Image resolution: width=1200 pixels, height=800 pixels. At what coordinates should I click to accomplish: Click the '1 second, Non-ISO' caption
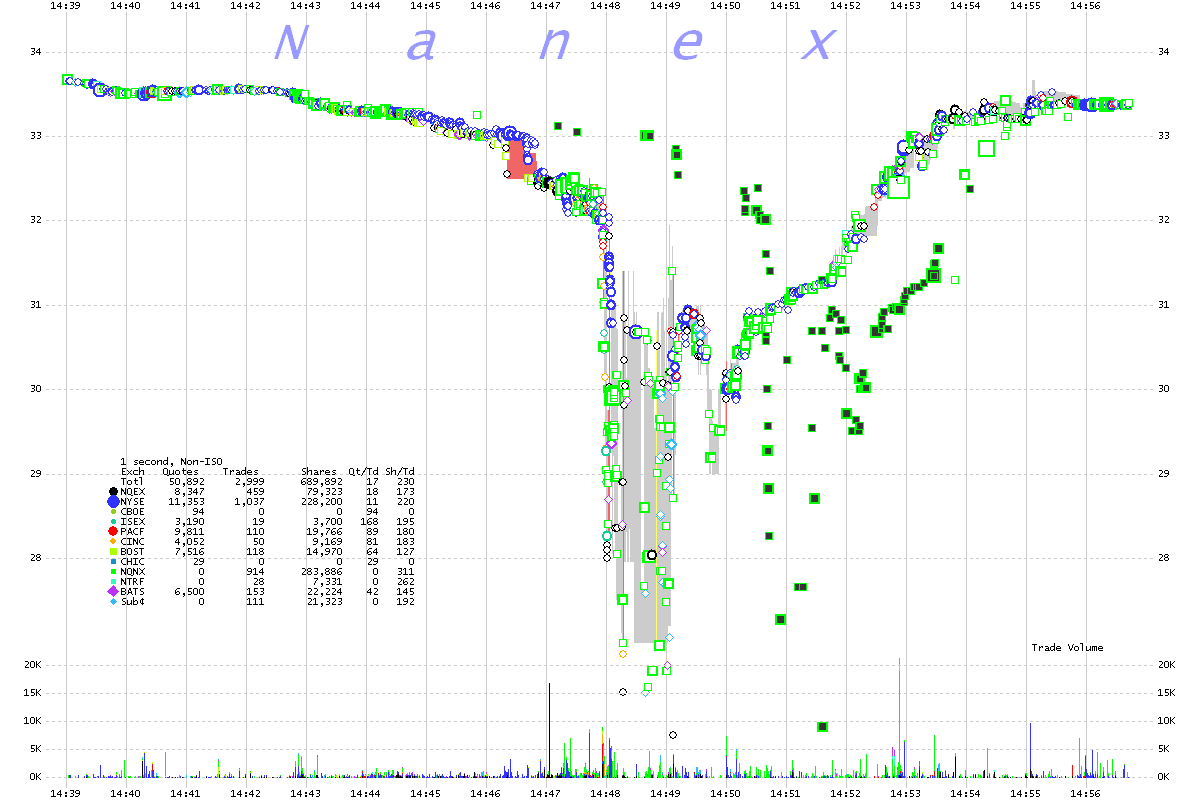[x=172, y=461]
